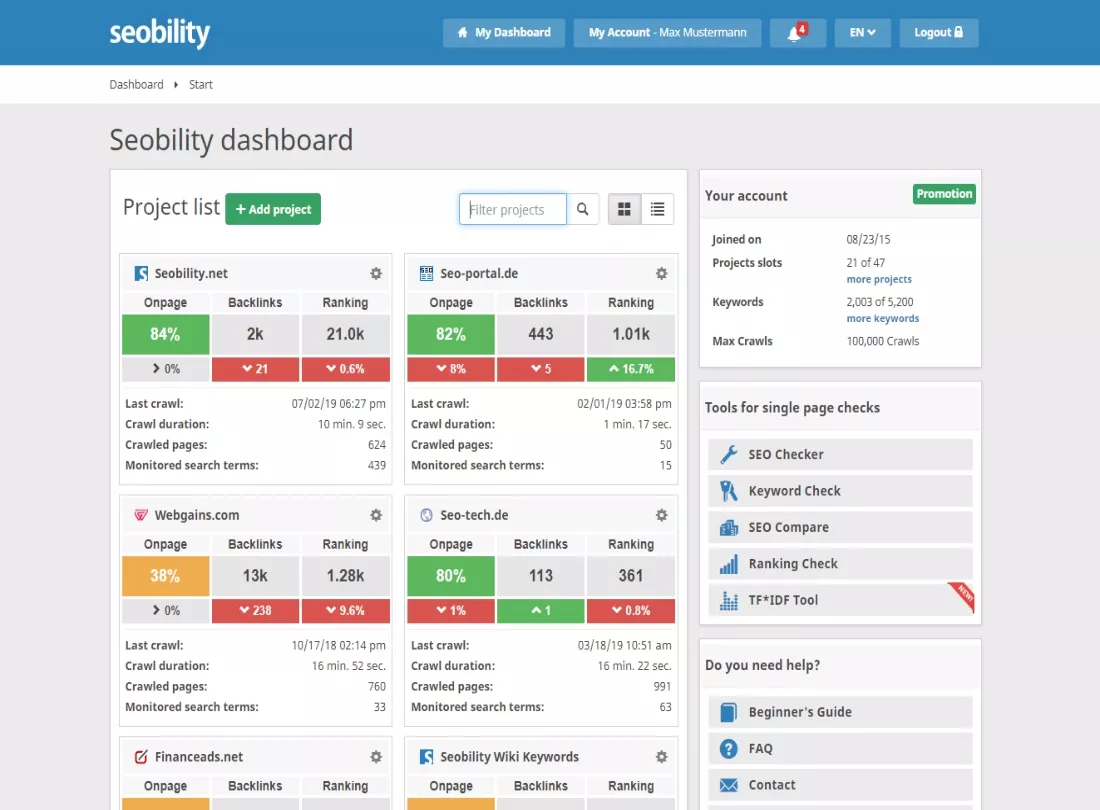Screen dimensions: 1100x810
Task: Switch project list to grid view
Action: [x=625, y=209]
